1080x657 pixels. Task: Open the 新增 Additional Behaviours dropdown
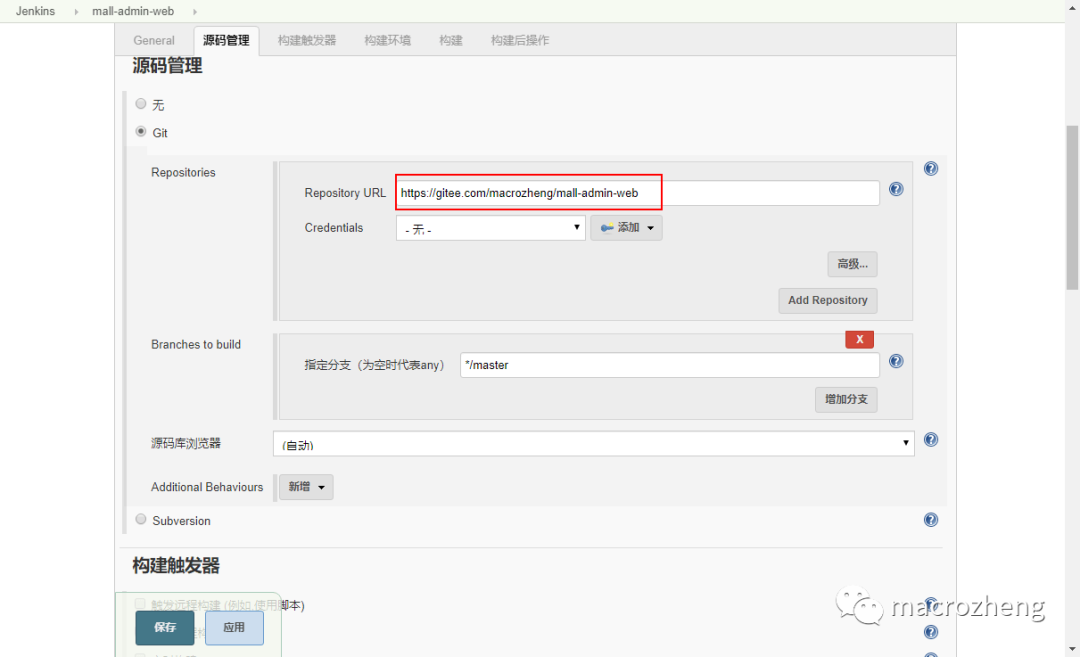(x=306, y=487)
